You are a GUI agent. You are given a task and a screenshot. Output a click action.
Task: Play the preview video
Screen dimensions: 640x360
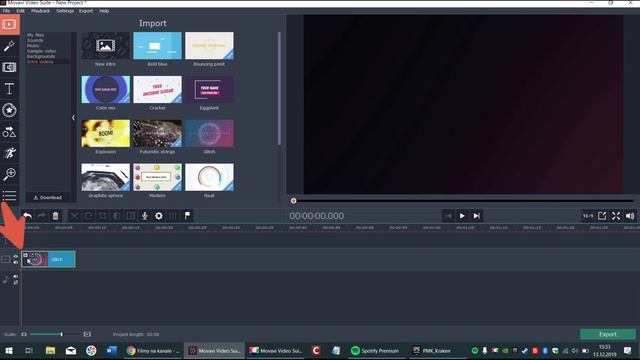(462, 216)
